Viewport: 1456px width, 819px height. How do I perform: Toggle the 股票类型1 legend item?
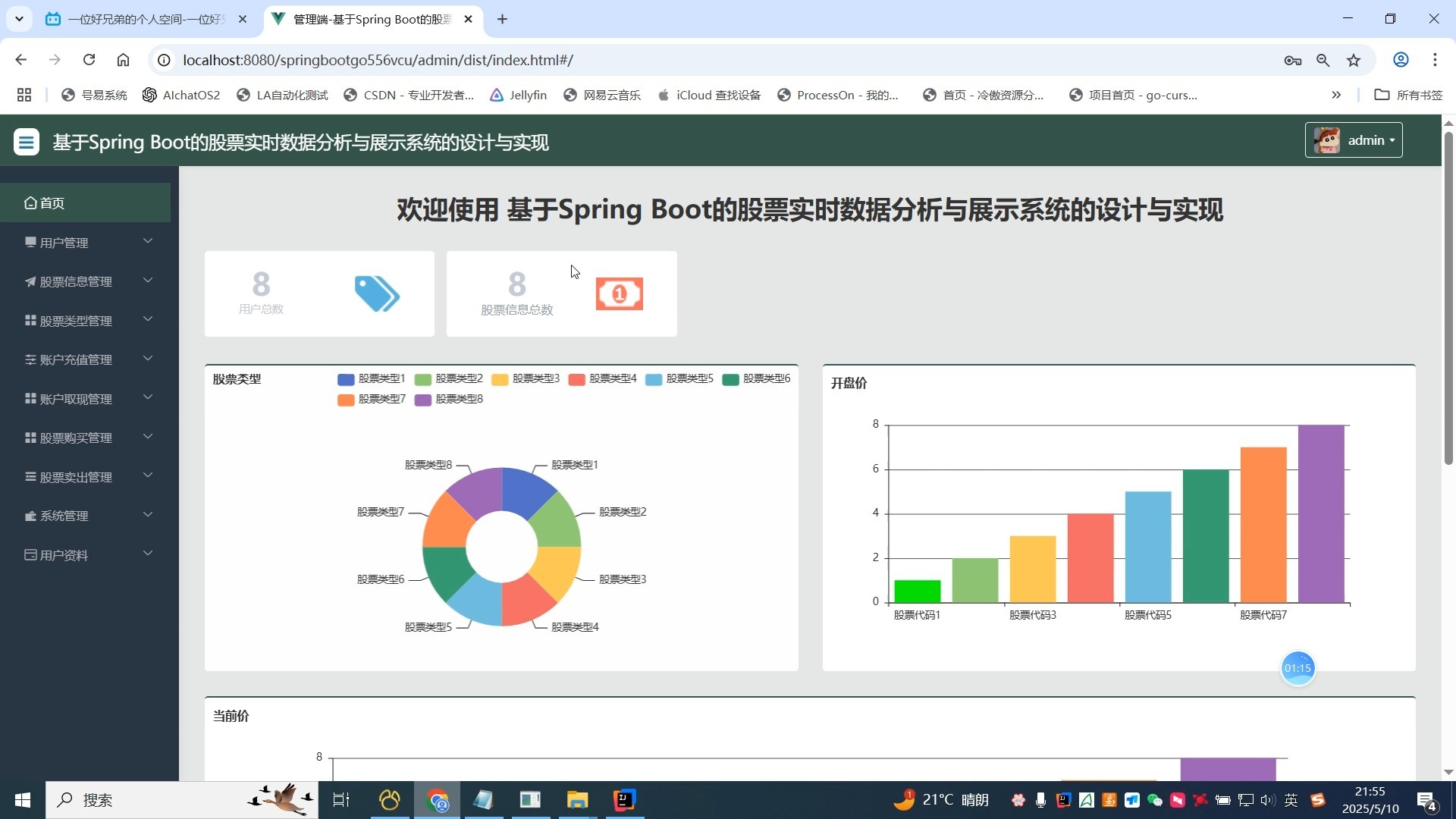372,378
